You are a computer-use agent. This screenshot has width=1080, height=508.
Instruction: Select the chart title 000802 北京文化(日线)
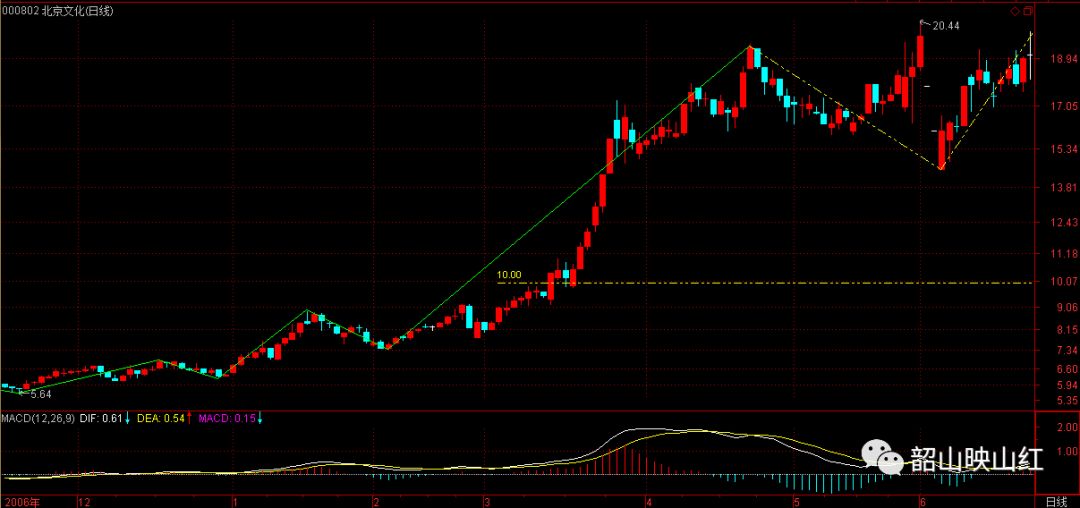click(x=57, y=10)
